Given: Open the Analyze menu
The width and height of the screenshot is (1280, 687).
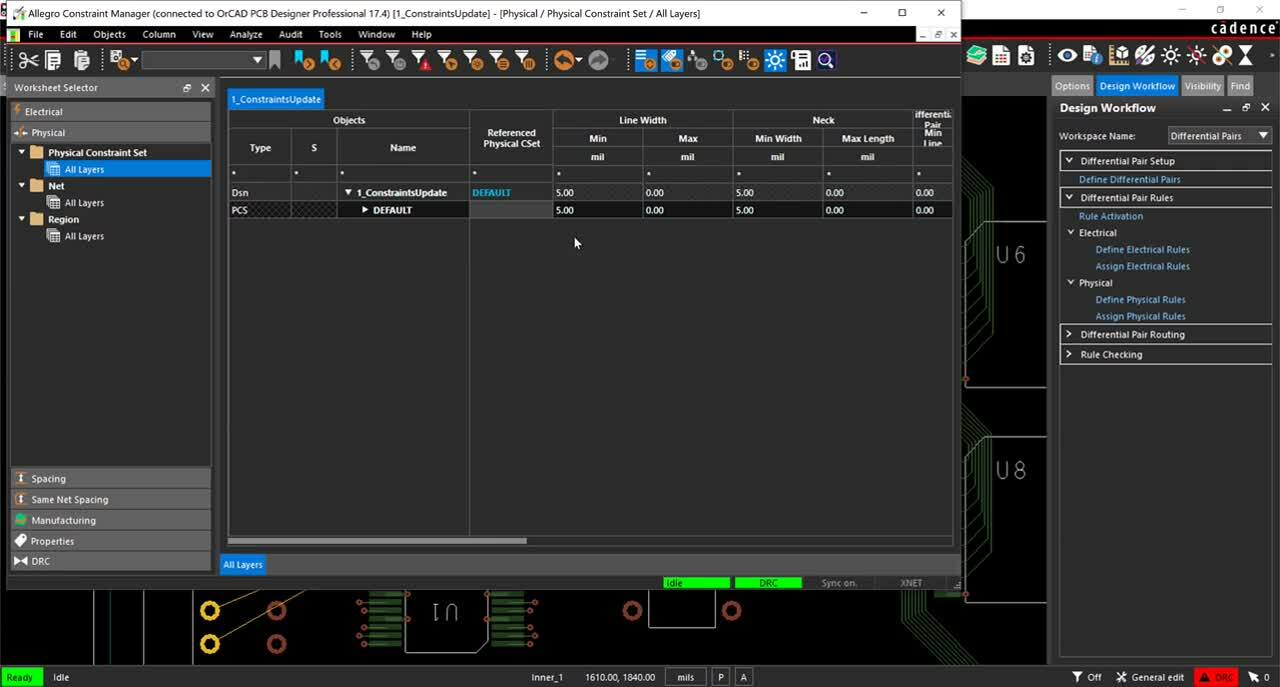Looking at the screenshot, I should point(245,34).
